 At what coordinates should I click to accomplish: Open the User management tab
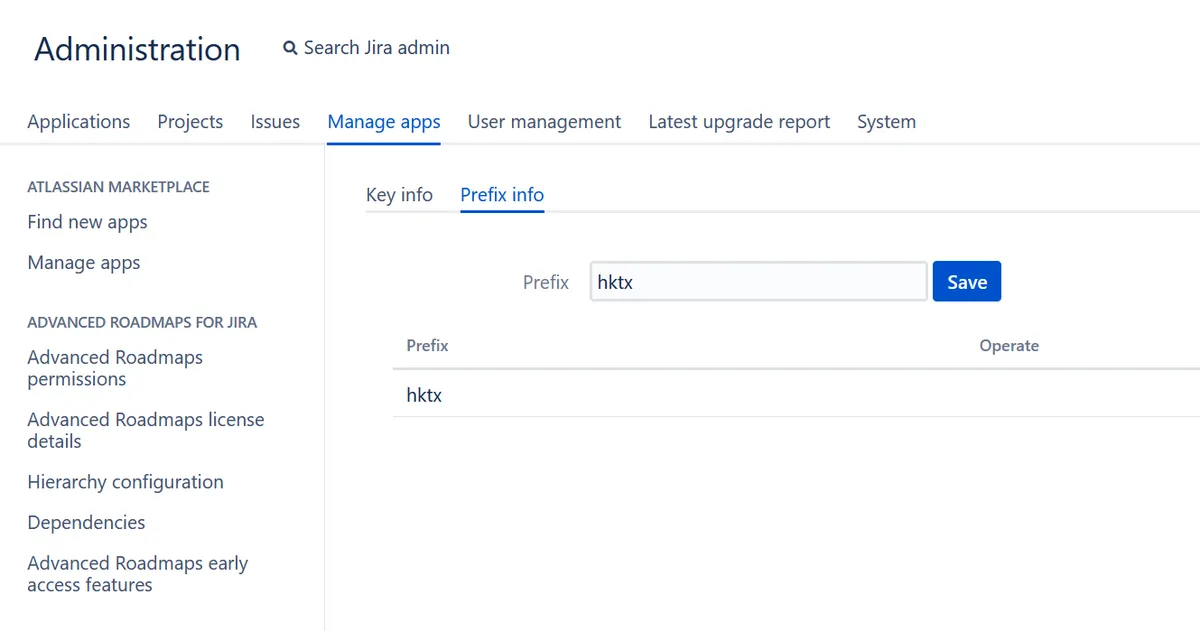(544, 122)
